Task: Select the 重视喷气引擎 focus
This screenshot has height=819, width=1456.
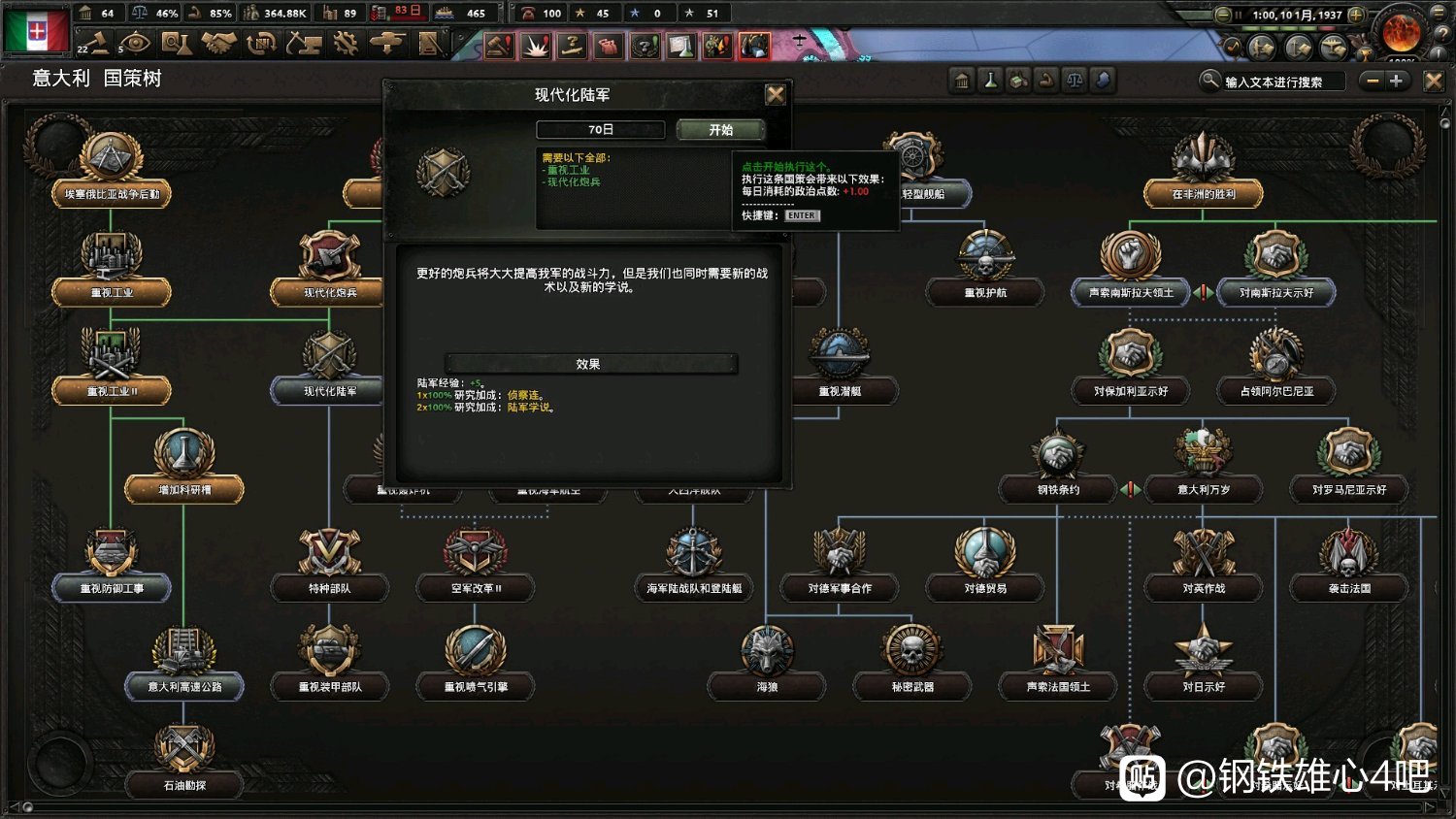Action: pyautogui.click(x=476, y=662)
